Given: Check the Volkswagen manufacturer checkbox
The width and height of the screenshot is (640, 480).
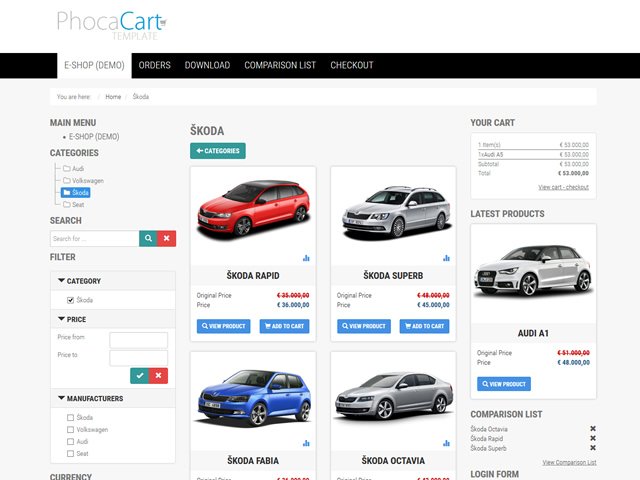Looking at the screenshot, I should tap(70, 429).
